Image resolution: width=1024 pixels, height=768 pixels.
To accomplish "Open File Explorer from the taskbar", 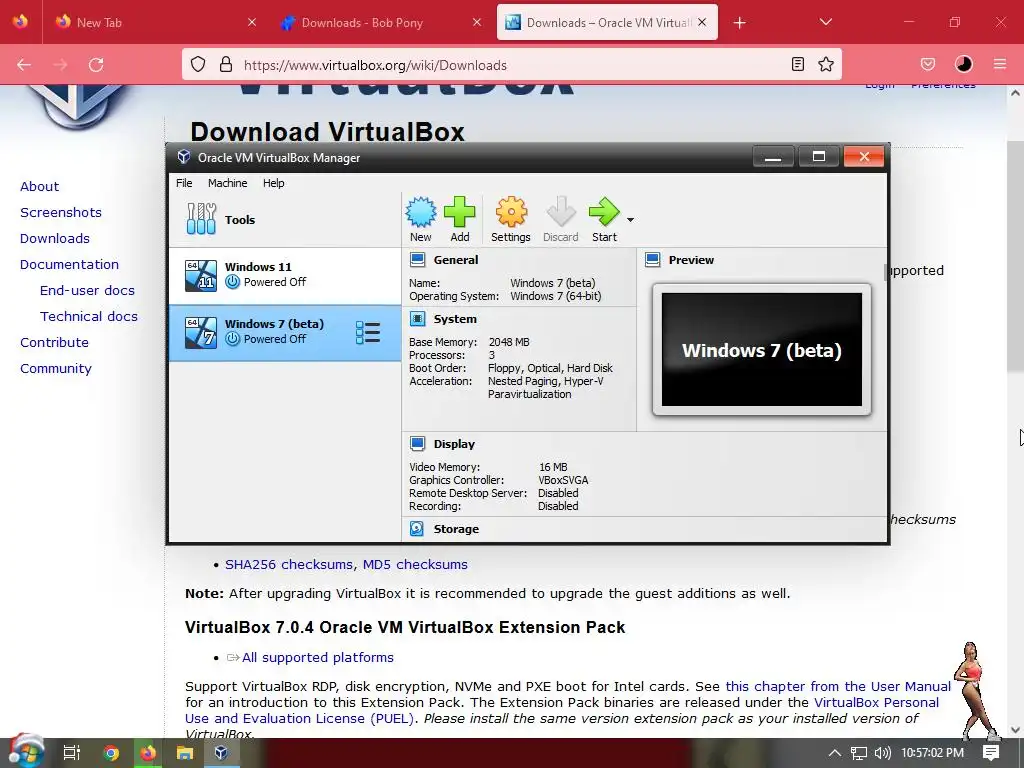I will (185, 753).
